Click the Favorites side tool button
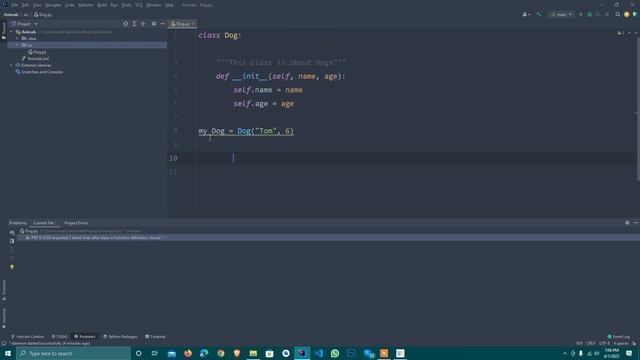 pyautogui.click(x=4, y=318)
